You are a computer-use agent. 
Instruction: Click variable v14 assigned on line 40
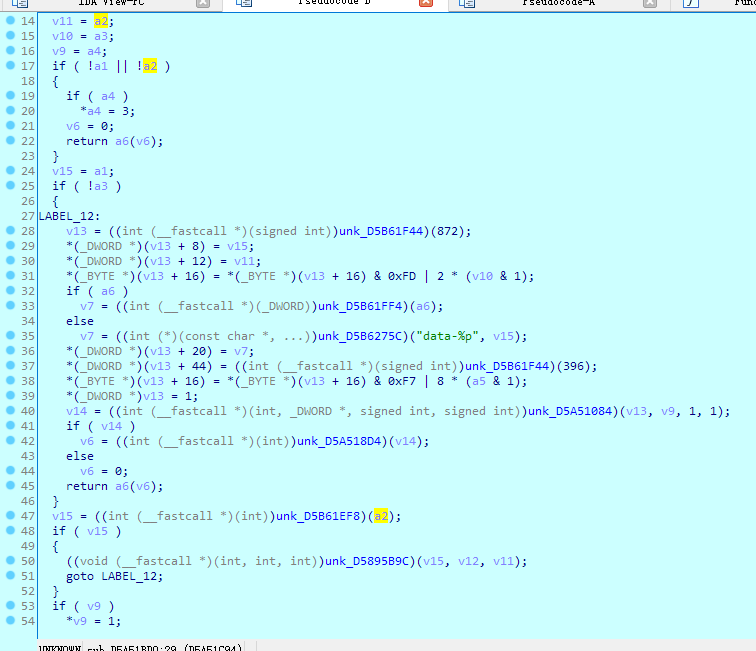(77, 411)
